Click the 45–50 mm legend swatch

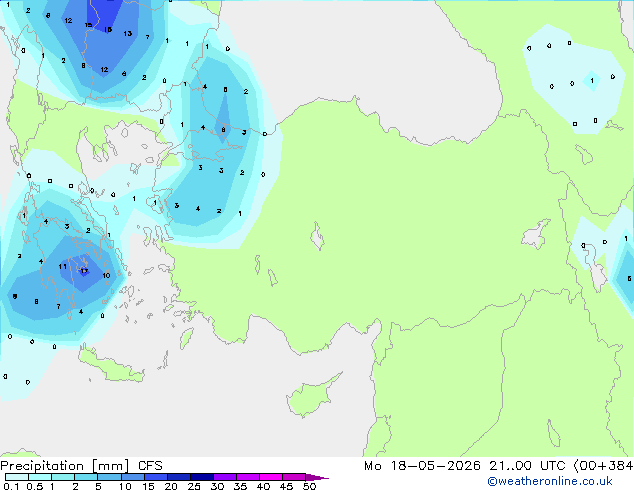point(294,477)
